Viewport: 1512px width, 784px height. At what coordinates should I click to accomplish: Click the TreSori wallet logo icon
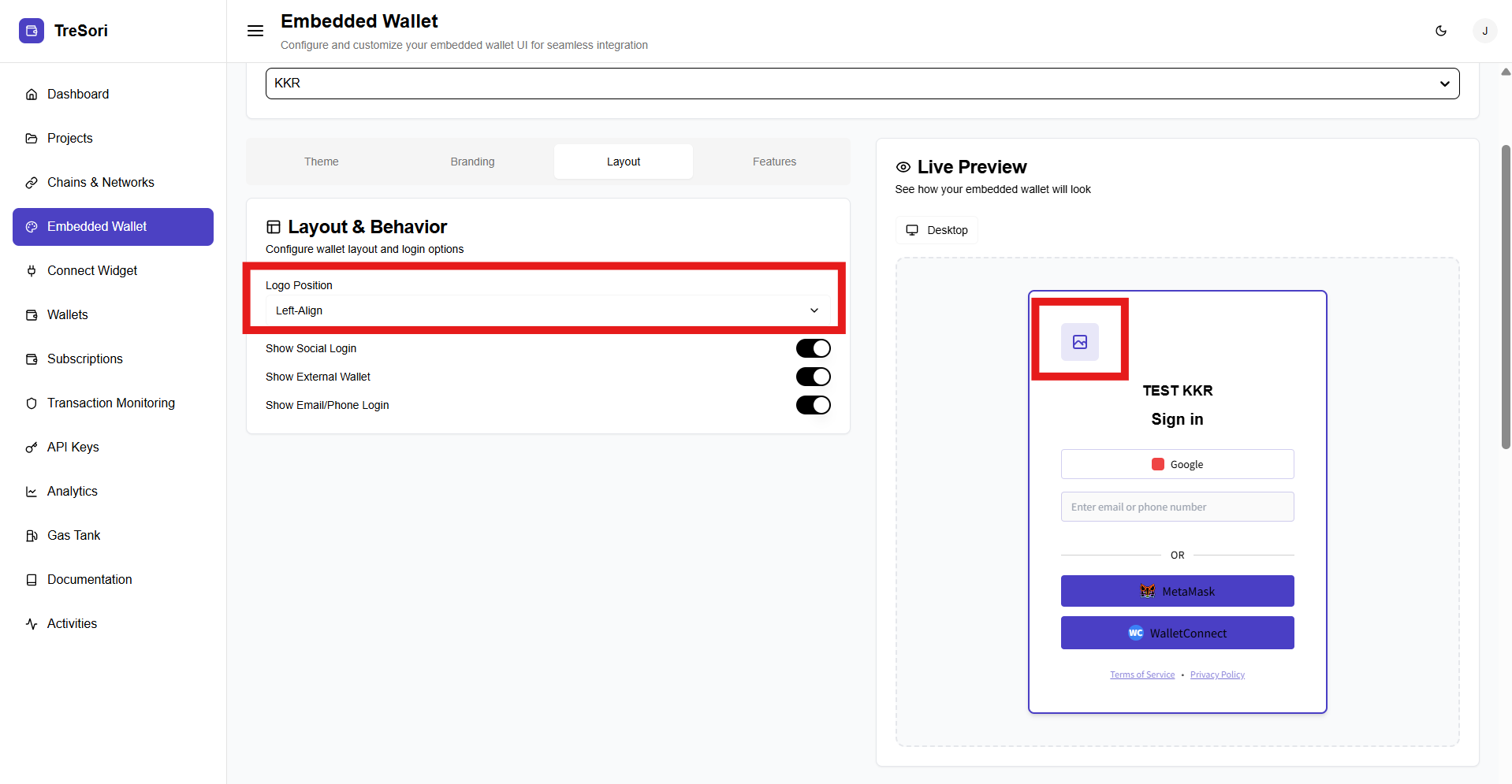(32, 31)
